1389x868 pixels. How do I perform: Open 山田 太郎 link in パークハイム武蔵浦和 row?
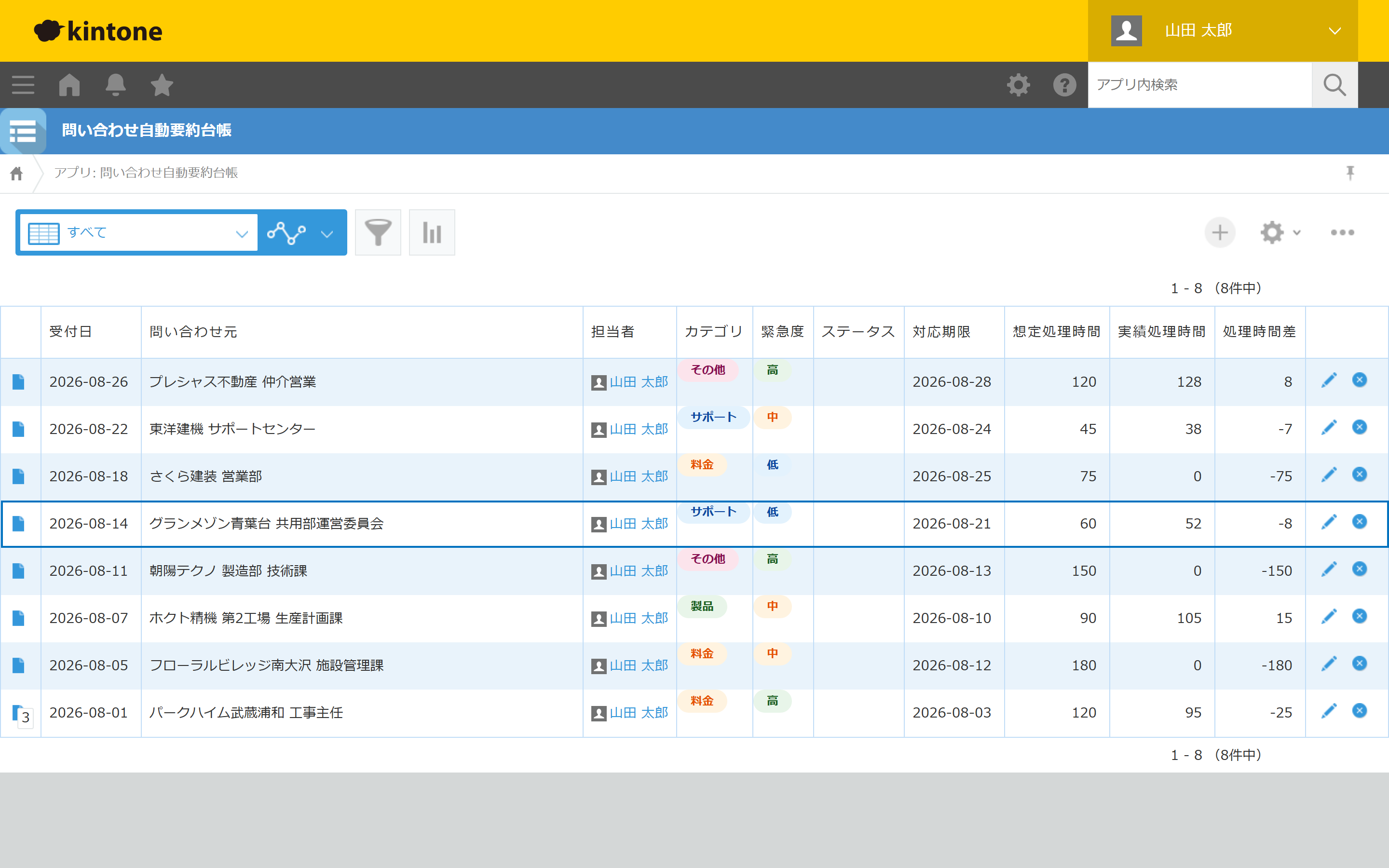(x=638, y=712)
